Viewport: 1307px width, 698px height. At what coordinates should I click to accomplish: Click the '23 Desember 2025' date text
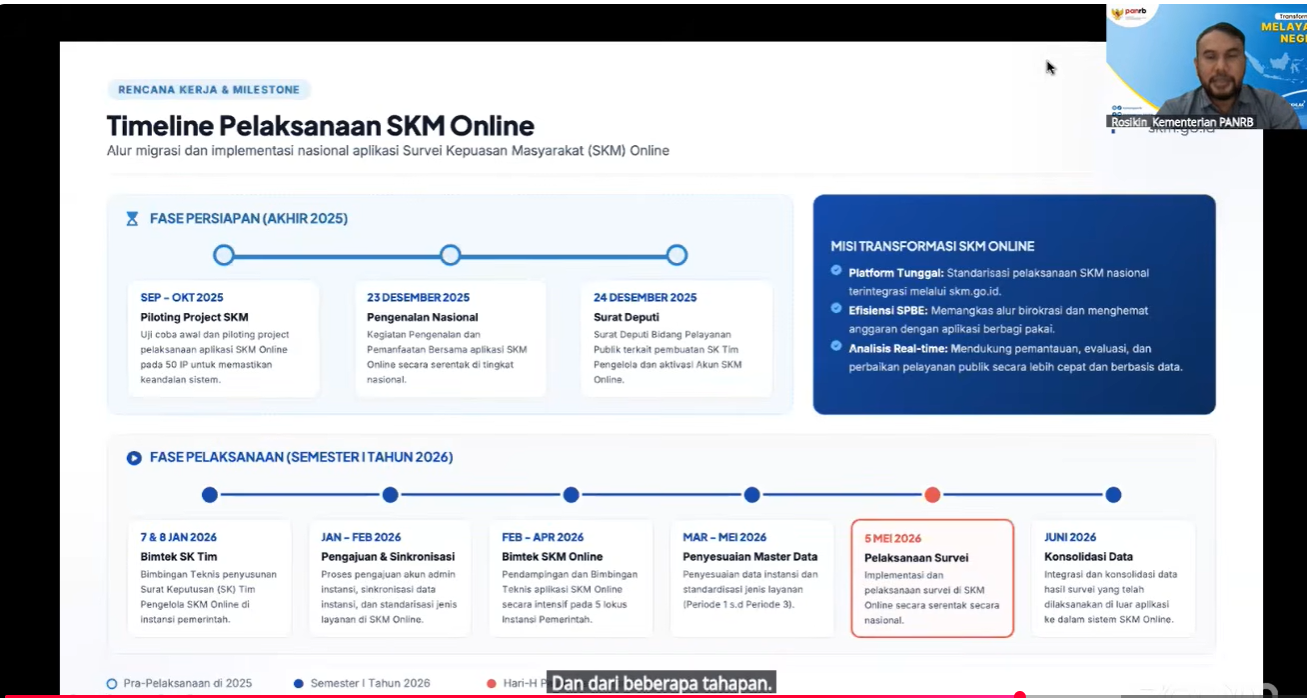418,297
